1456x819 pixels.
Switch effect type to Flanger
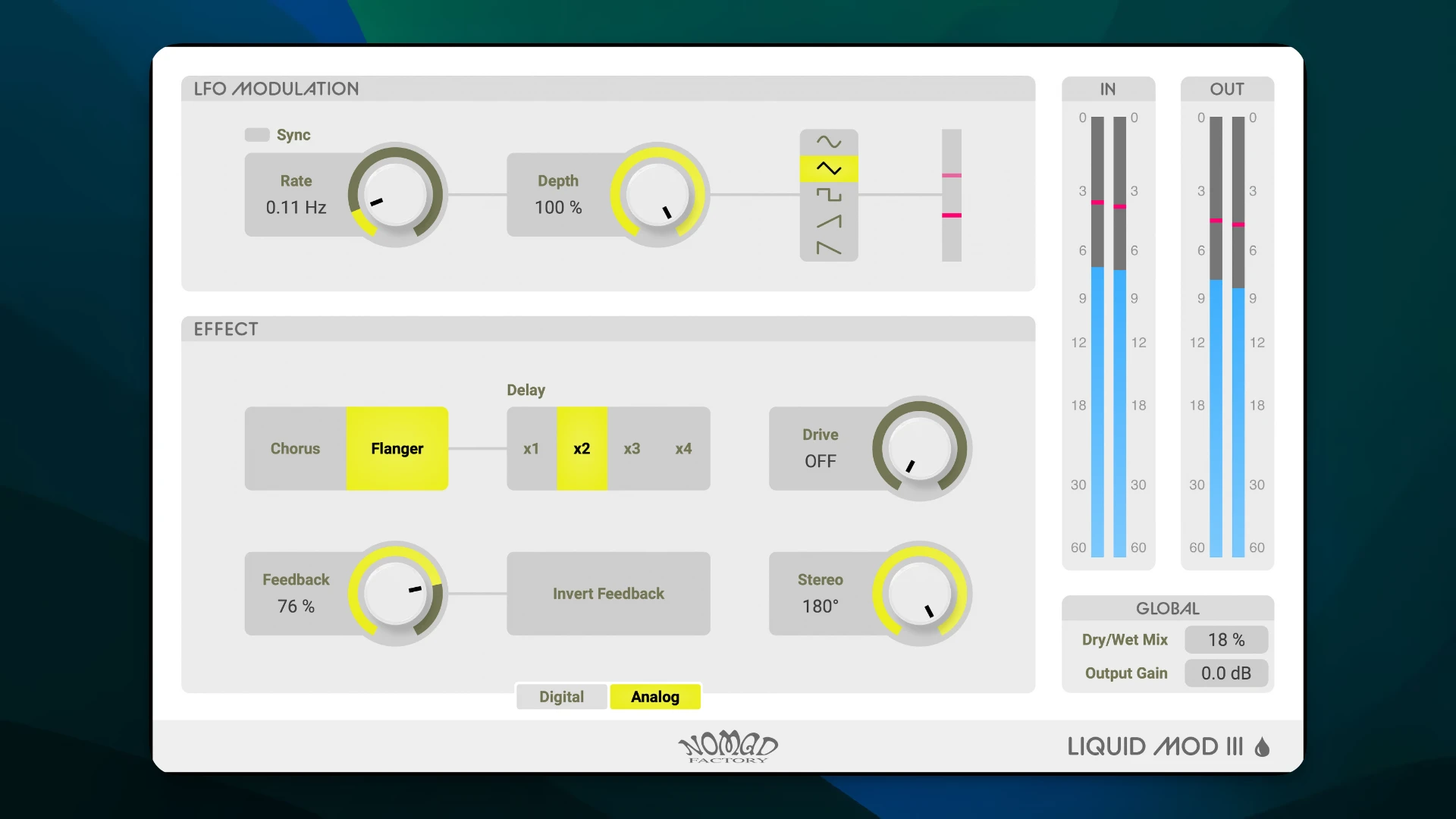pyautogui.click(x=397, y=448)
